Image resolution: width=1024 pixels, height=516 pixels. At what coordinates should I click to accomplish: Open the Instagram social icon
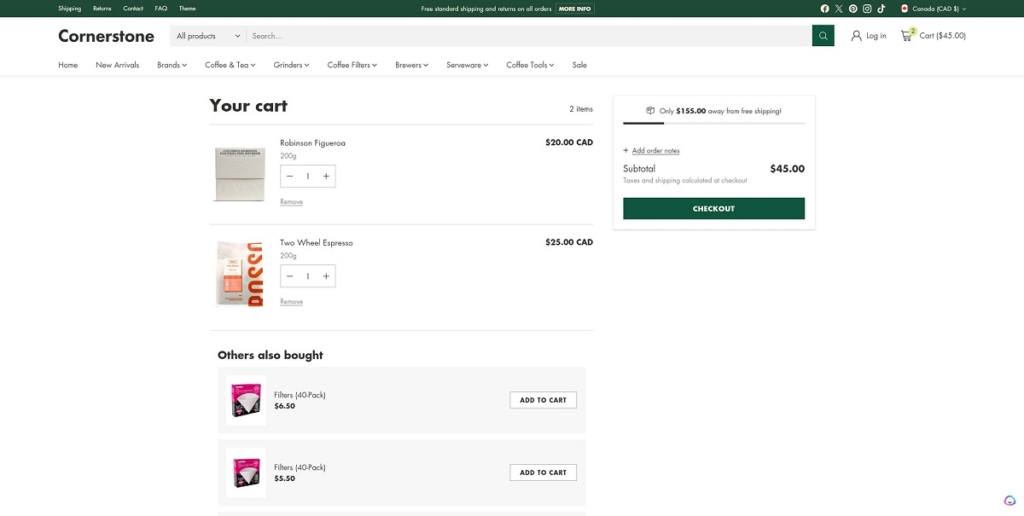click(867, 8)
